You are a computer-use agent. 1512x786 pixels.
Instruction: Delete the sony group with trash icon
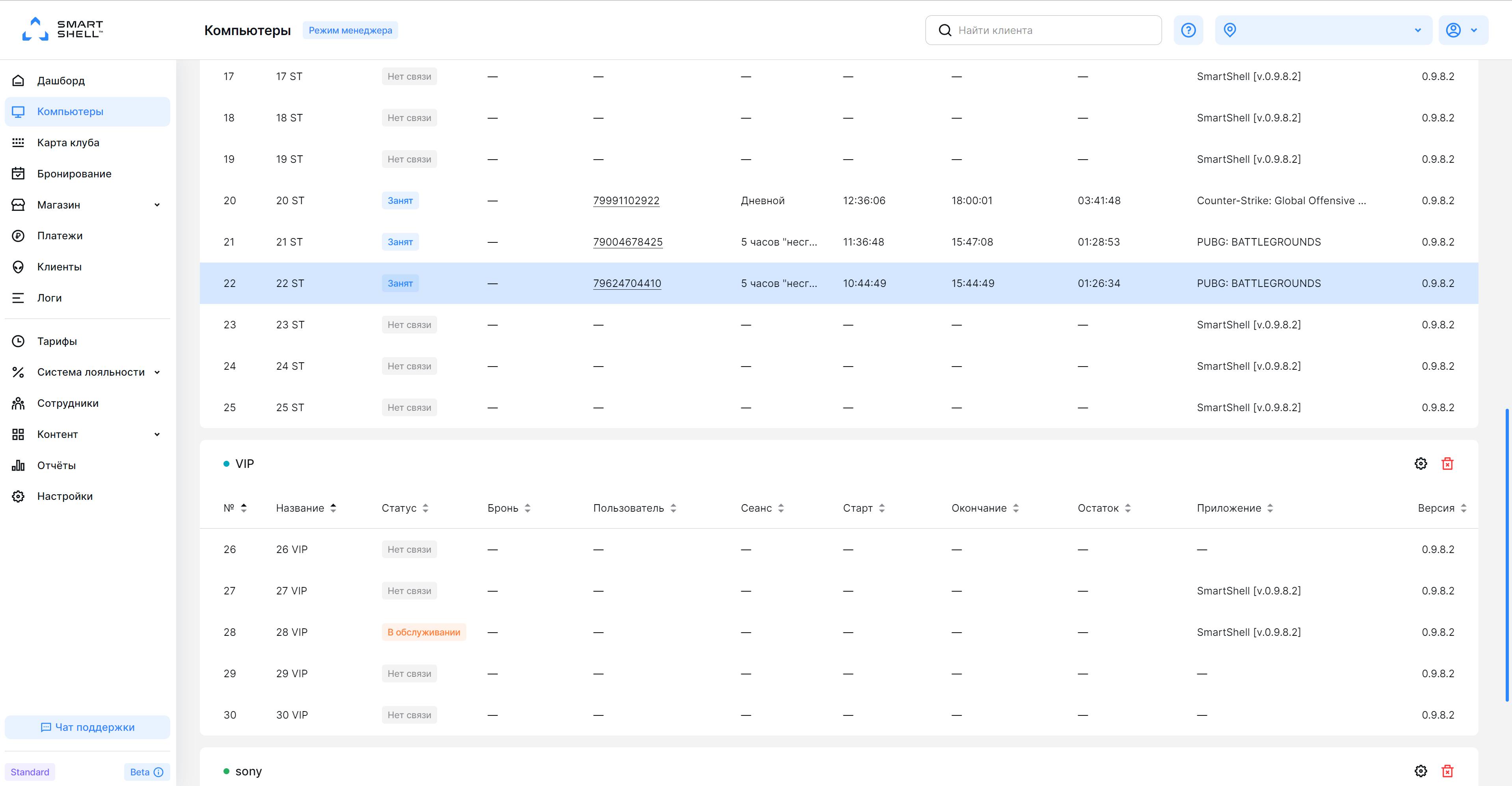(x=1447, y=771)
